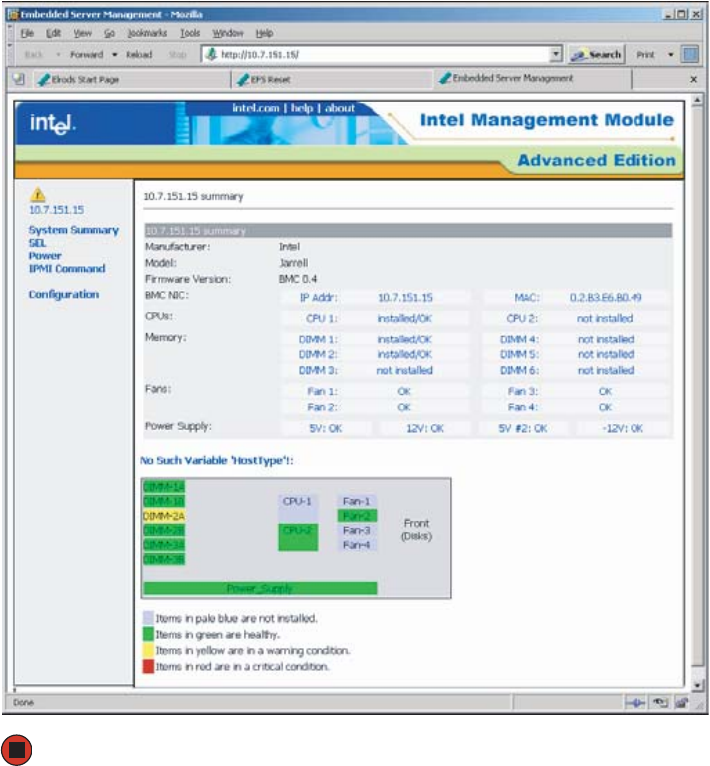Reload the current page

point(139,55)
